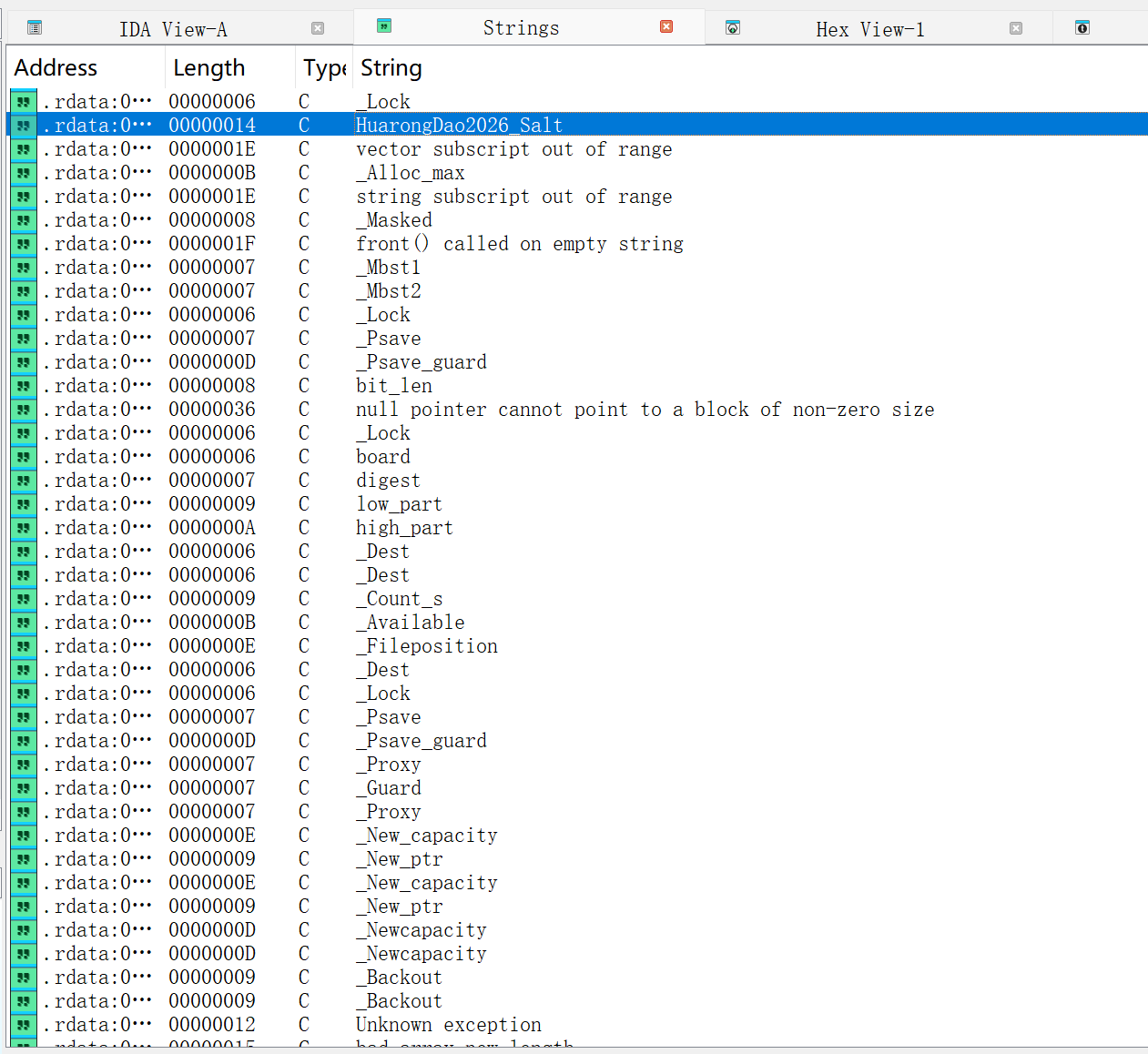The height and width of the screenshot is (1054, 1148).
Task: Click the tab icon right of Hex View-1
Action: point(1082,28)
